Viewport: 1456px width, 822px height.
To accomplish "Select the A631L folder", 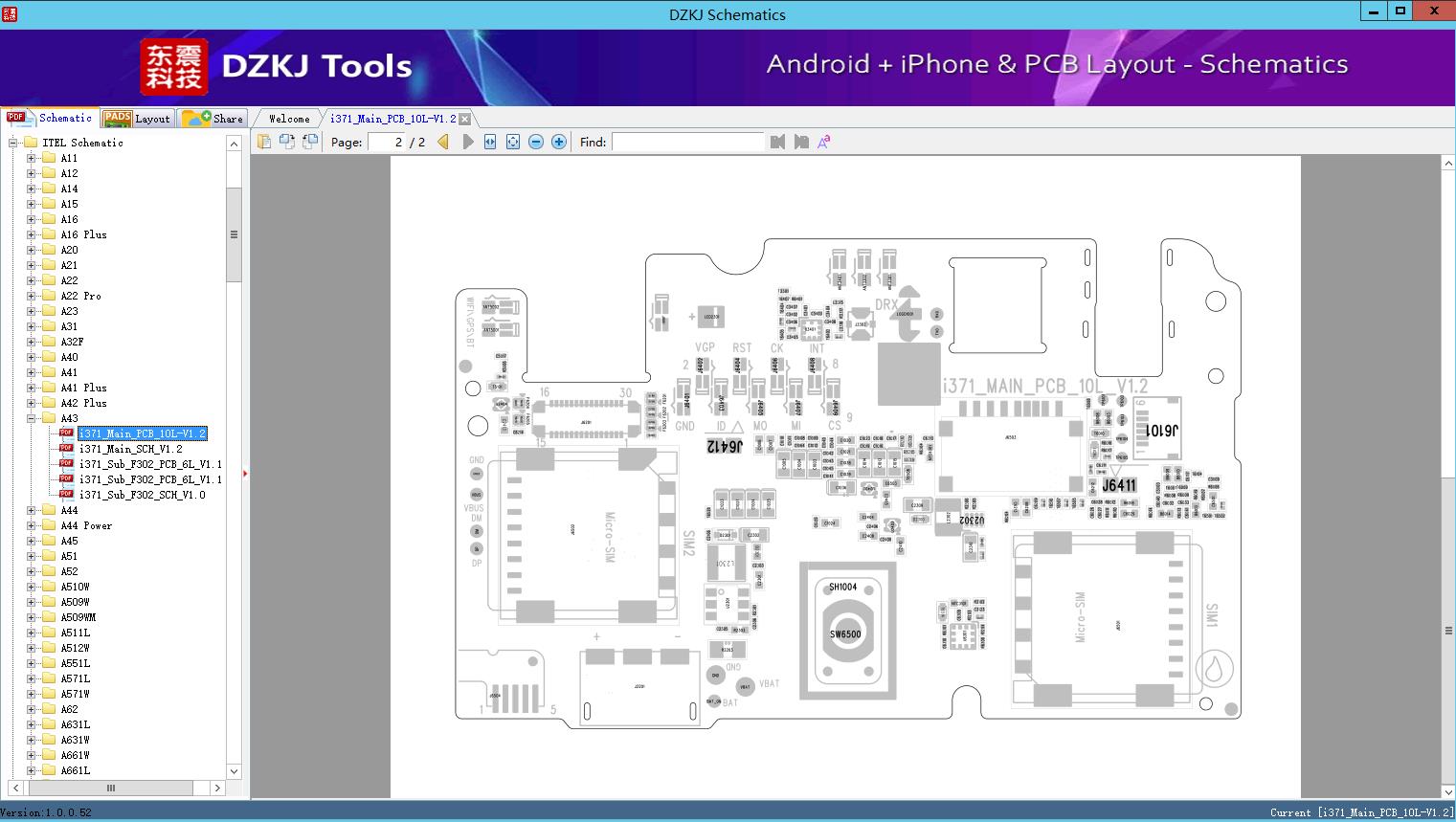I will click(75, 724).
